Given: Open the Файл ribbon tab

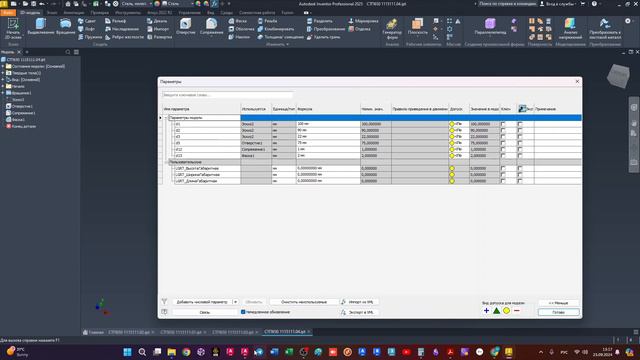Looking at the screenshot, I should click(8, 13).
